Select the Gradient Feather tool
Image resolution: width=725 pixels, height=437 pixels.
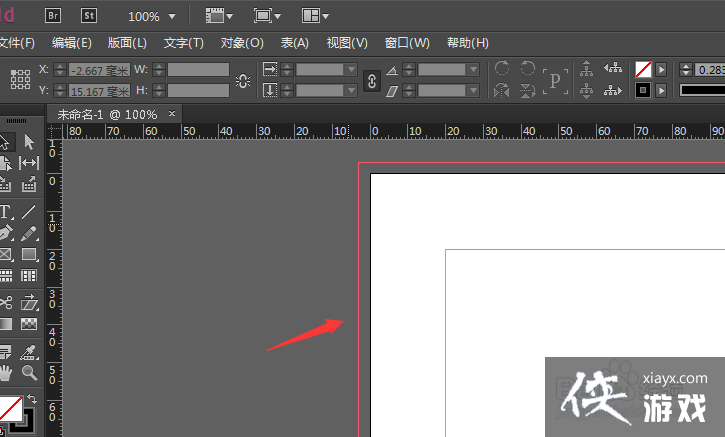[29, 324]
